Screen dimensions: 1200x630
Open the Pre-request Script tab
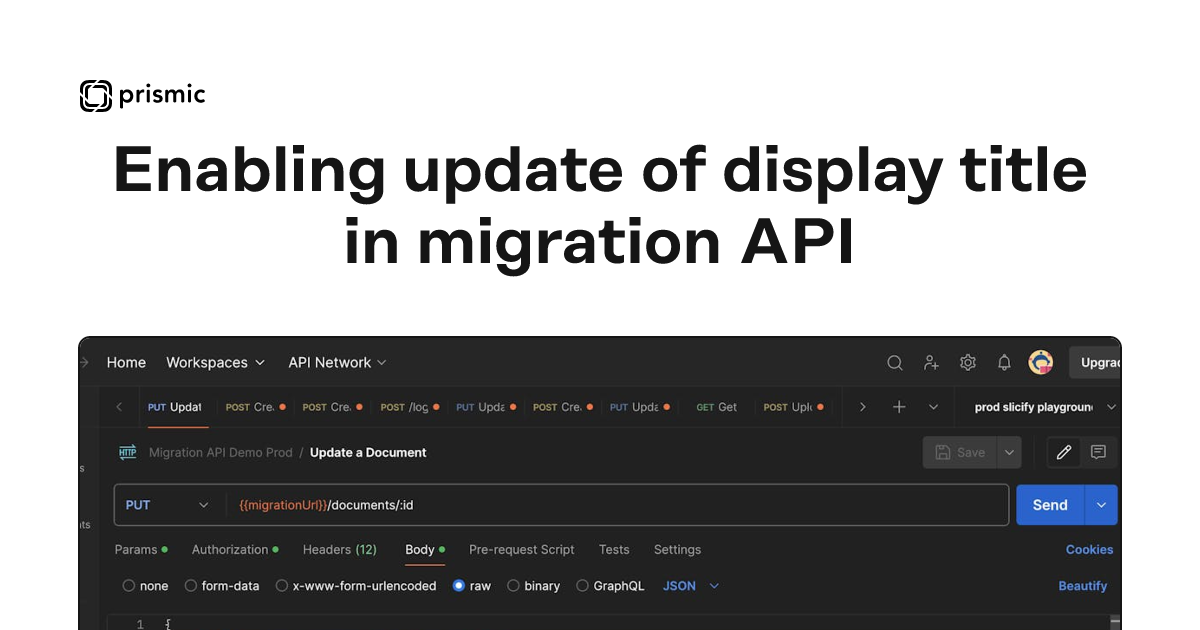521,550
